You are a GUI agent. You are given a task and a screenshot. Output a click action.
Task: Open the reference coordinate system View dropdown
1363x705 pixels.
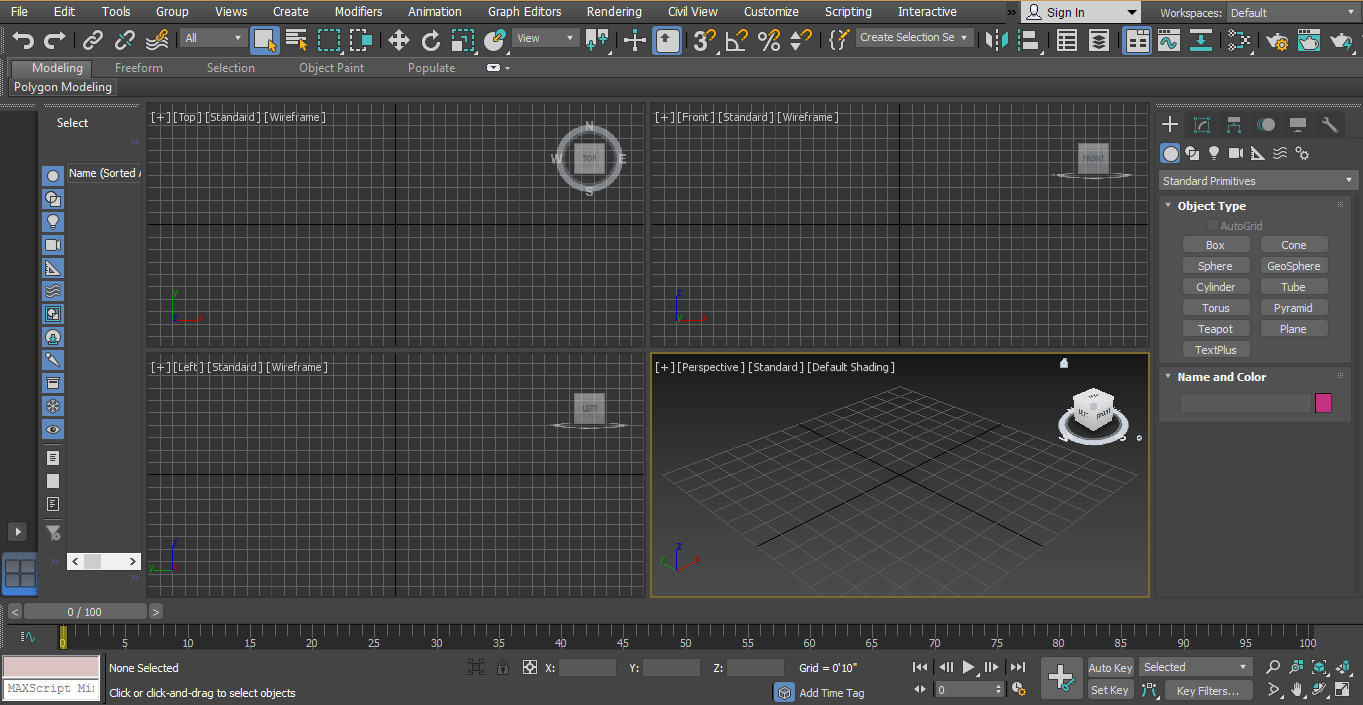pos(544,36)
